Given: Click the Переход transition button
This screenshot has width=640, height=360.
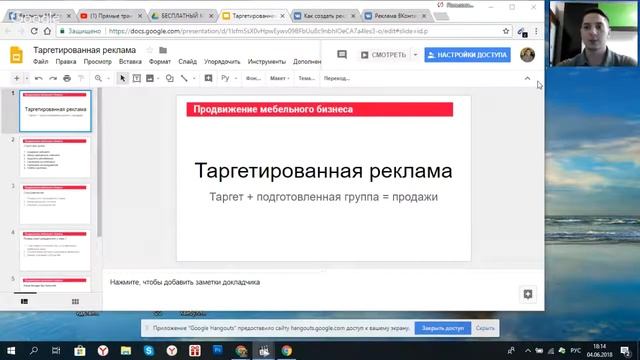Looking at the screenshot, I should (x=337, y=78).
